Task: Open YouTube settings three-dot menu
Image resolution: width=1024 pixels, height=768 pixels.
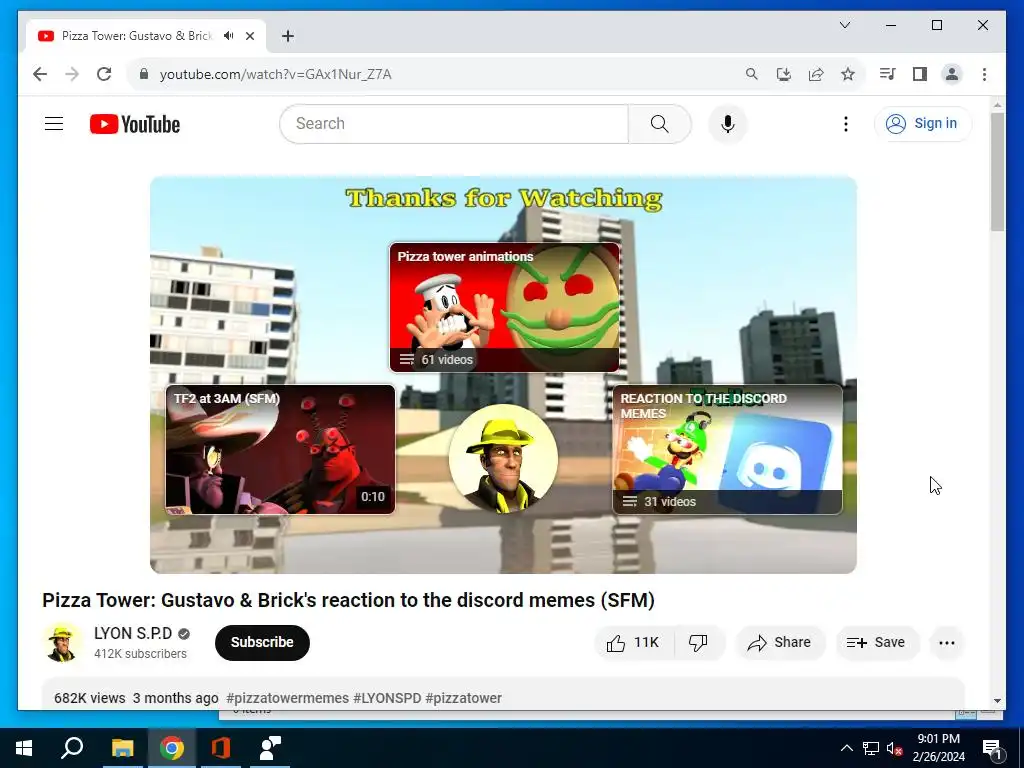Action: pos(846,123)
